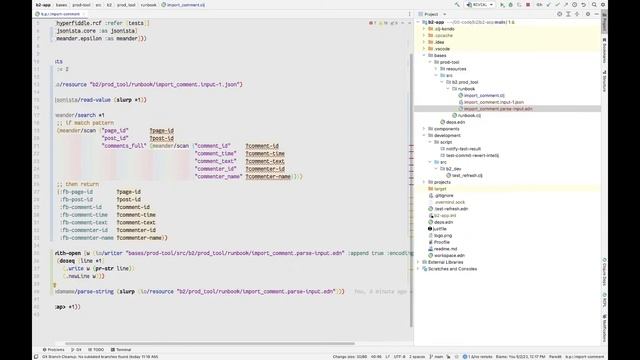Expand the .idea folder
Image resolution: width=640 pixels, height=360 pixels.
(x=424, y=42)
